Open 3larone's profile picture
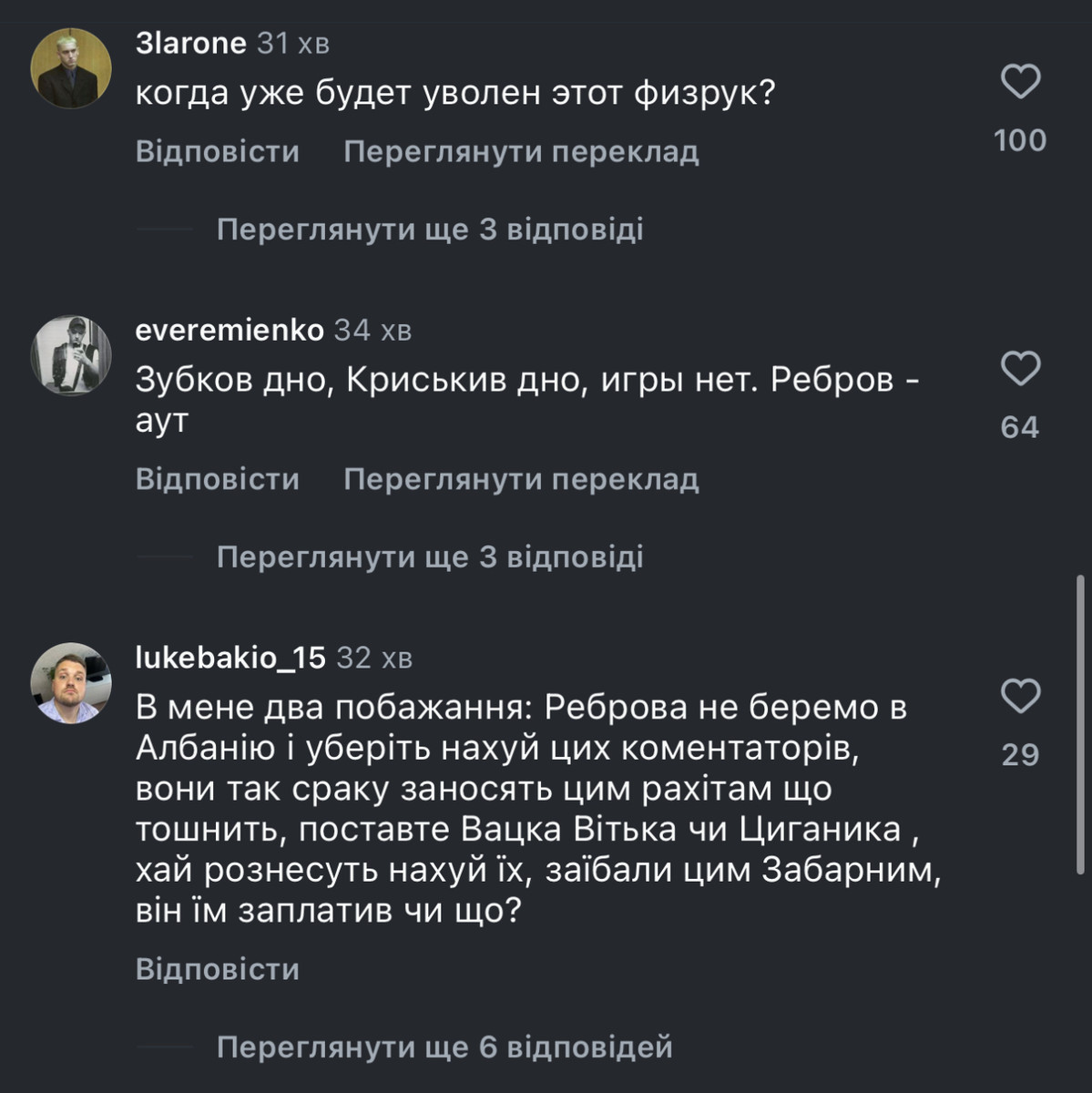The width and height of the screenshot is (1092, 1093). click(71, 68)
